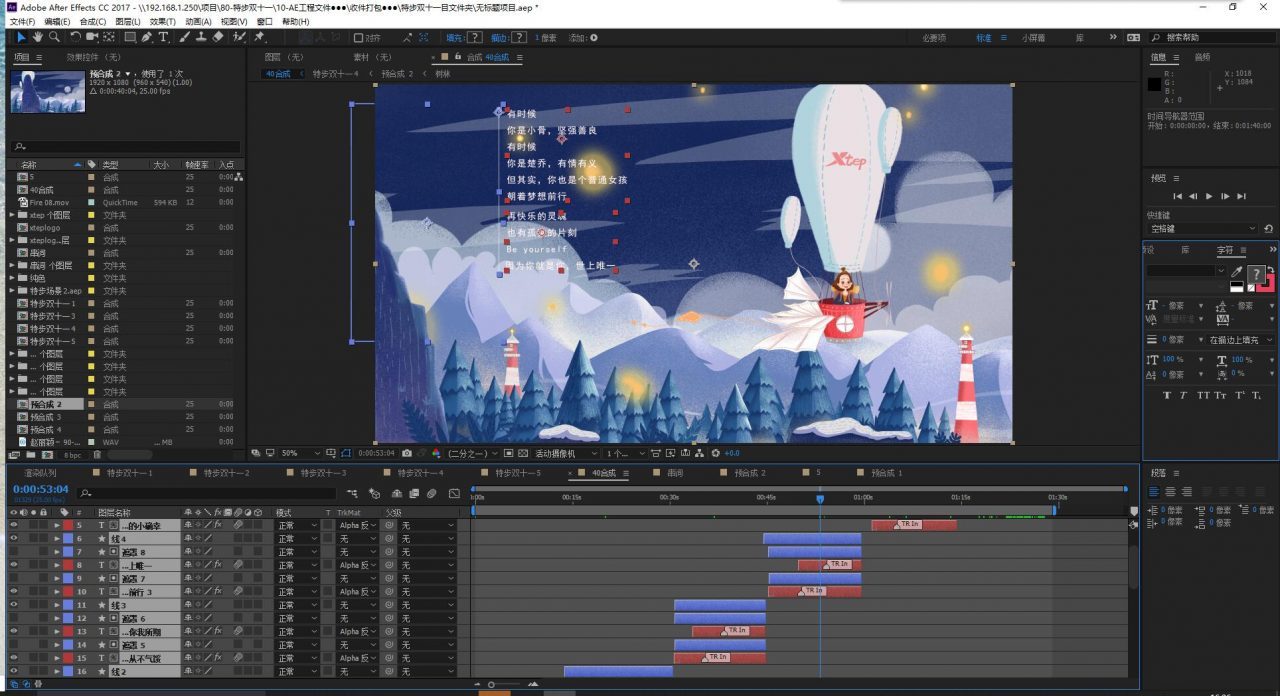Select the Hand tool in toolbar
This screenshot has width=1280, height=696.
tap(37, 37)
